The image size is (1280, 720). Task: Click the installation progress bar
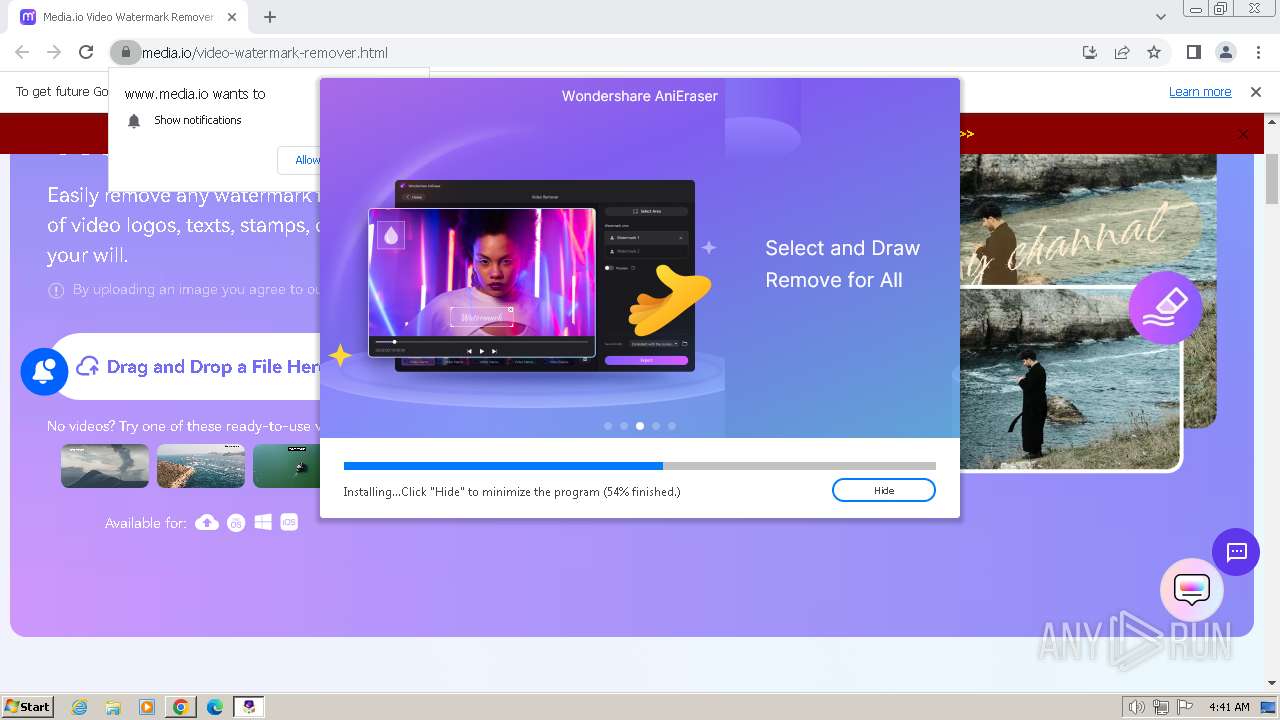(x=639, y=466)
